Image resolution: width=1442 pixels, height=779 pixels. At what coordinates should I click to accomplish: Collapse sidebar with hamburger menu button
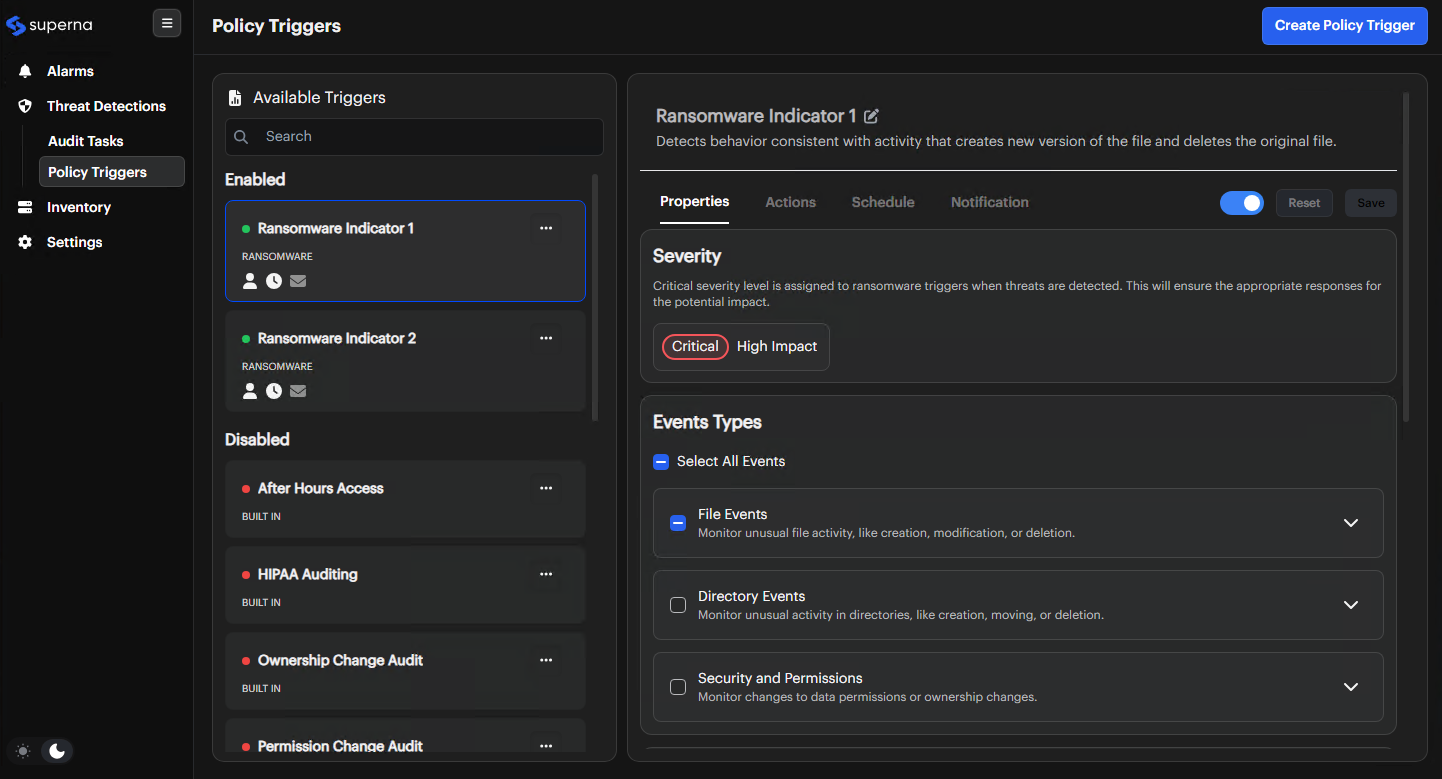pos(167,23)
